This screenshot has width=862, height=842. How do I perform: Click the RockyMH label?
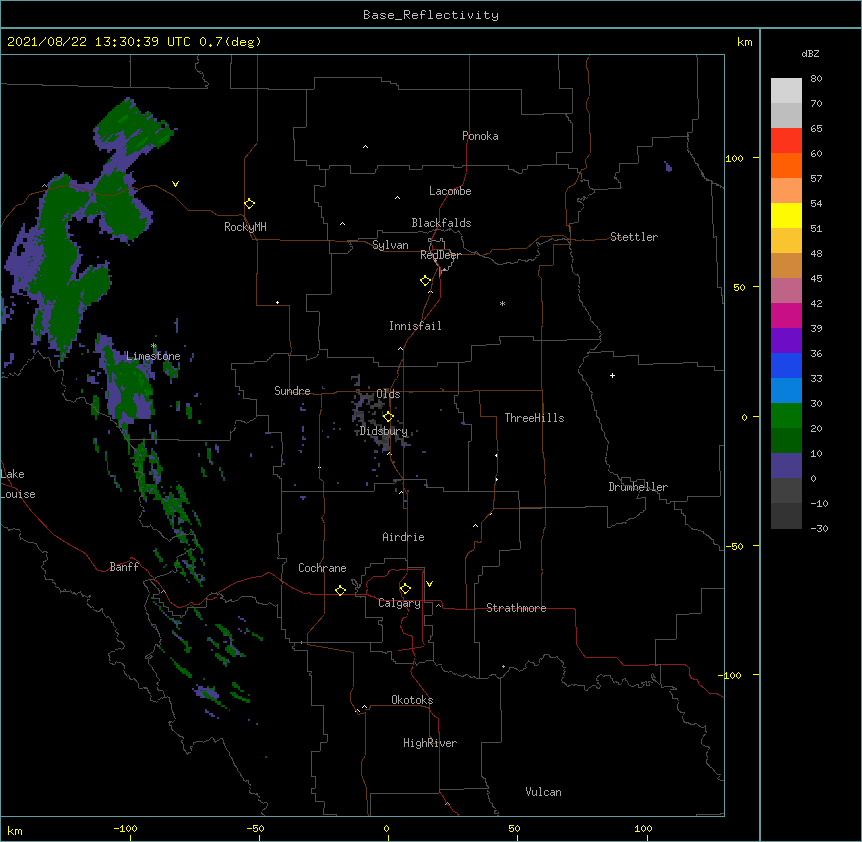pyautogui.click(x=245, y=227)
